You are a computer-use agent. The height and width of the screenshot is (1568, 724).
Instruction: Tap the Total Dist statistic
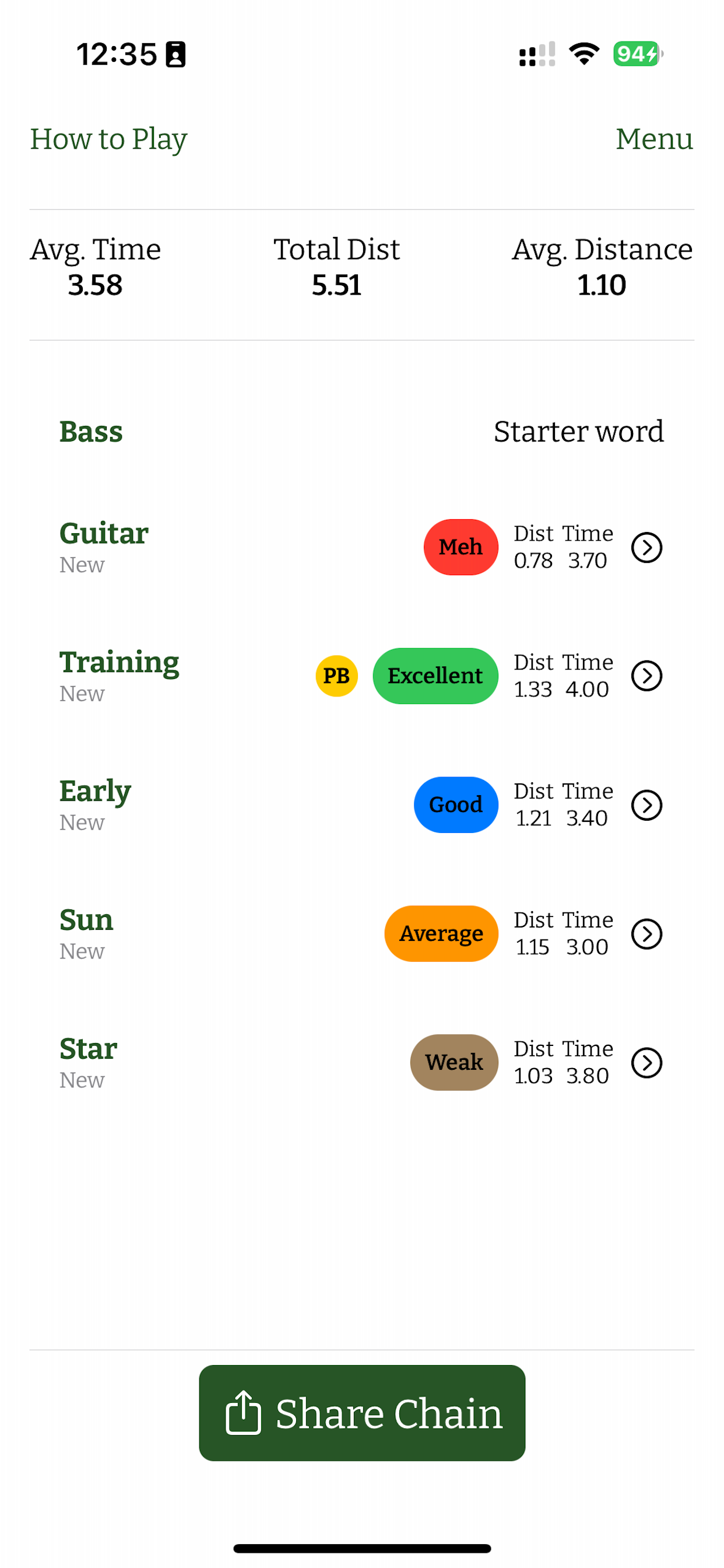(336, 268)
